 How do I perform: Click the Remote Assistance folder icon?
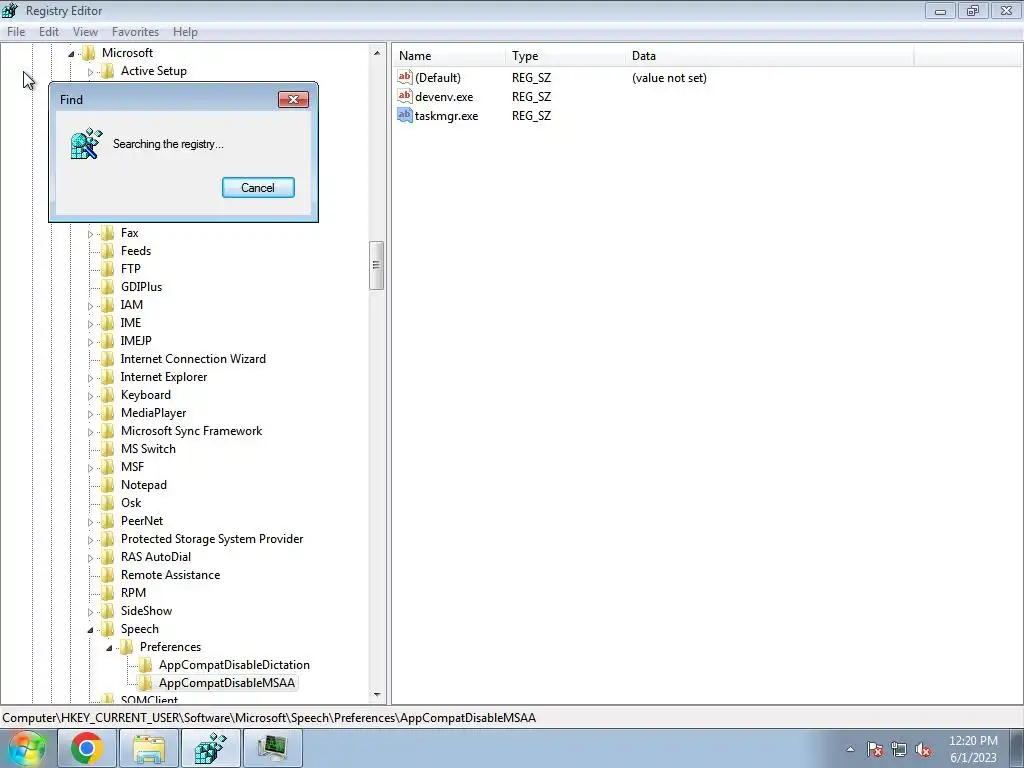point(108,575)
